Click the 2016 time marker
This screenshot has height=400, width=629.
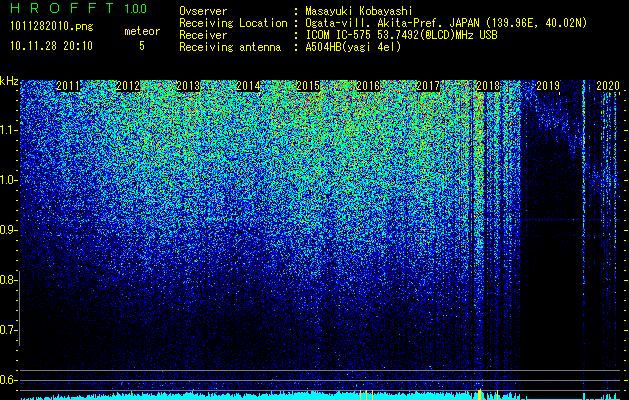(x=368, y=86)
